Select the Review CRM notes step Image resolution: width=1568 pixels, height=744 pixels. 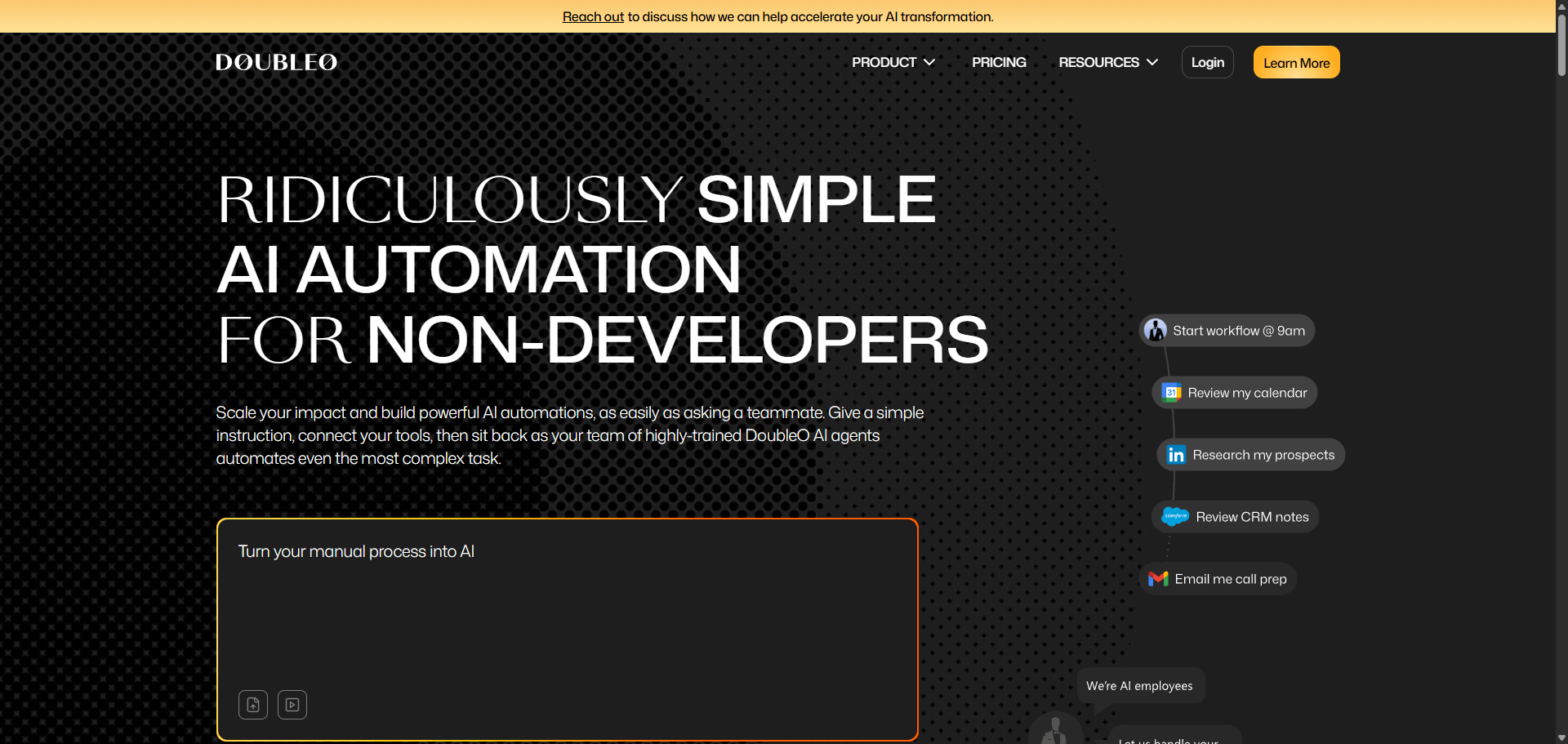click(x=1252, y=517)
